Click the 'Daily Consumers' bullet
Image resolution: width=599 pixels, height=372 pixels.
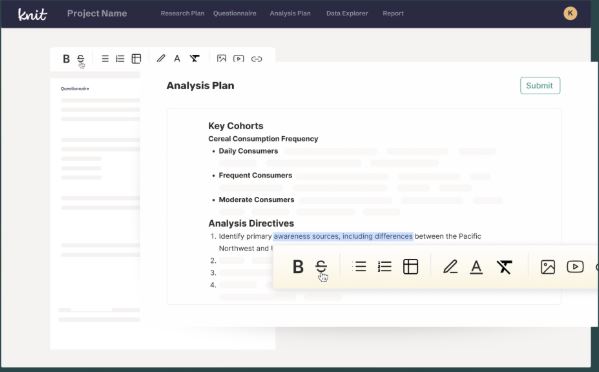coord(248,151)
